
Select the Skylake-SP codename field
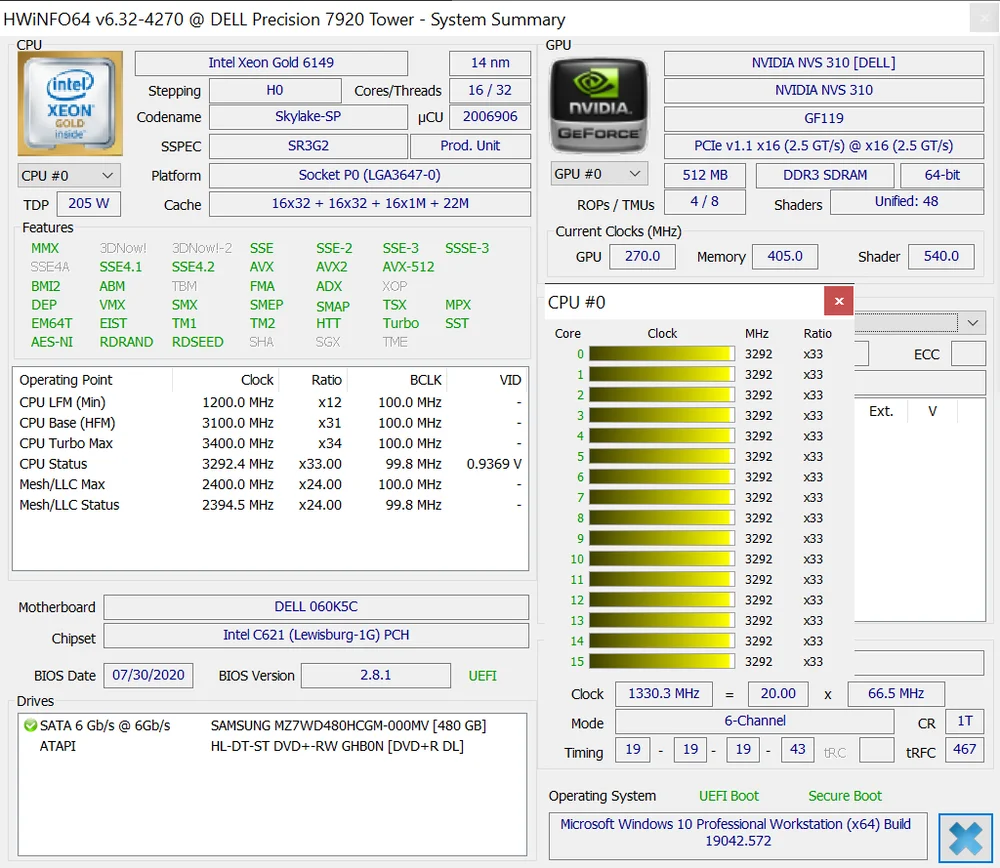(x=308, y=117)
